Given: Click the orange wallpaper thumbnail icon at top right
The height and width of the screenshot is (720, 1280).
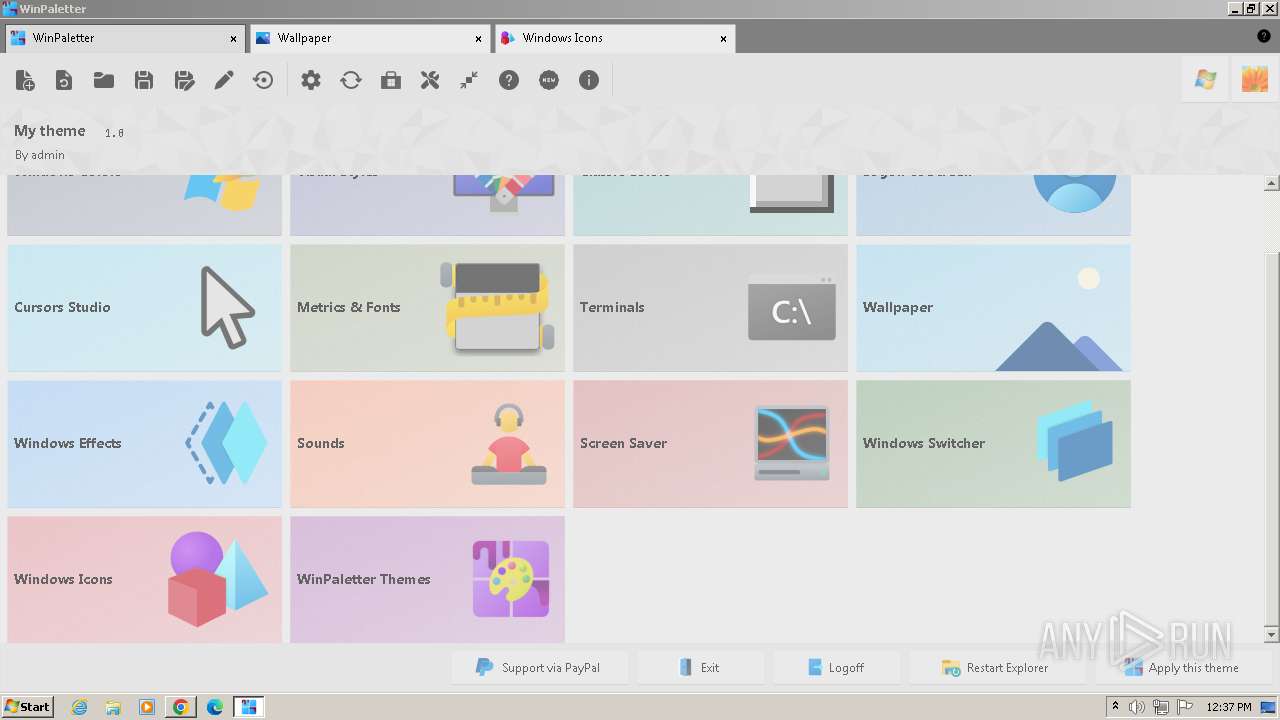Looking at the screenshot, I should pos(1255,80).
